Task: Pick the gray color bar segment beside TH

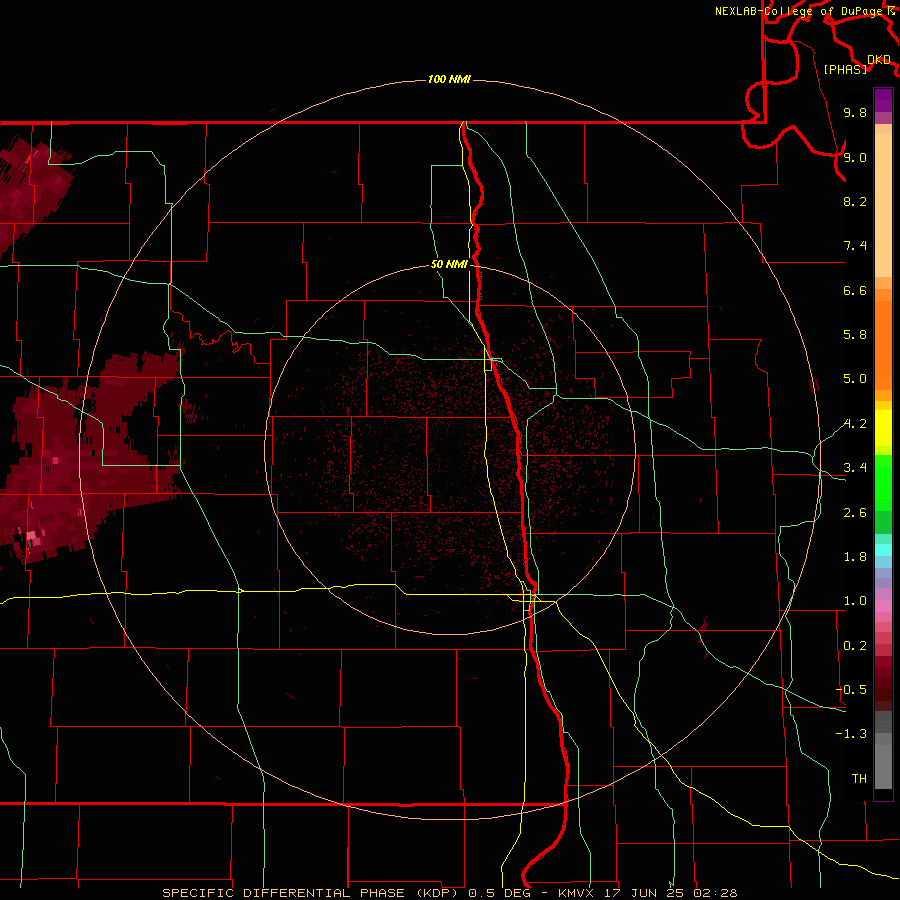Action: click(x=883, y=766)
